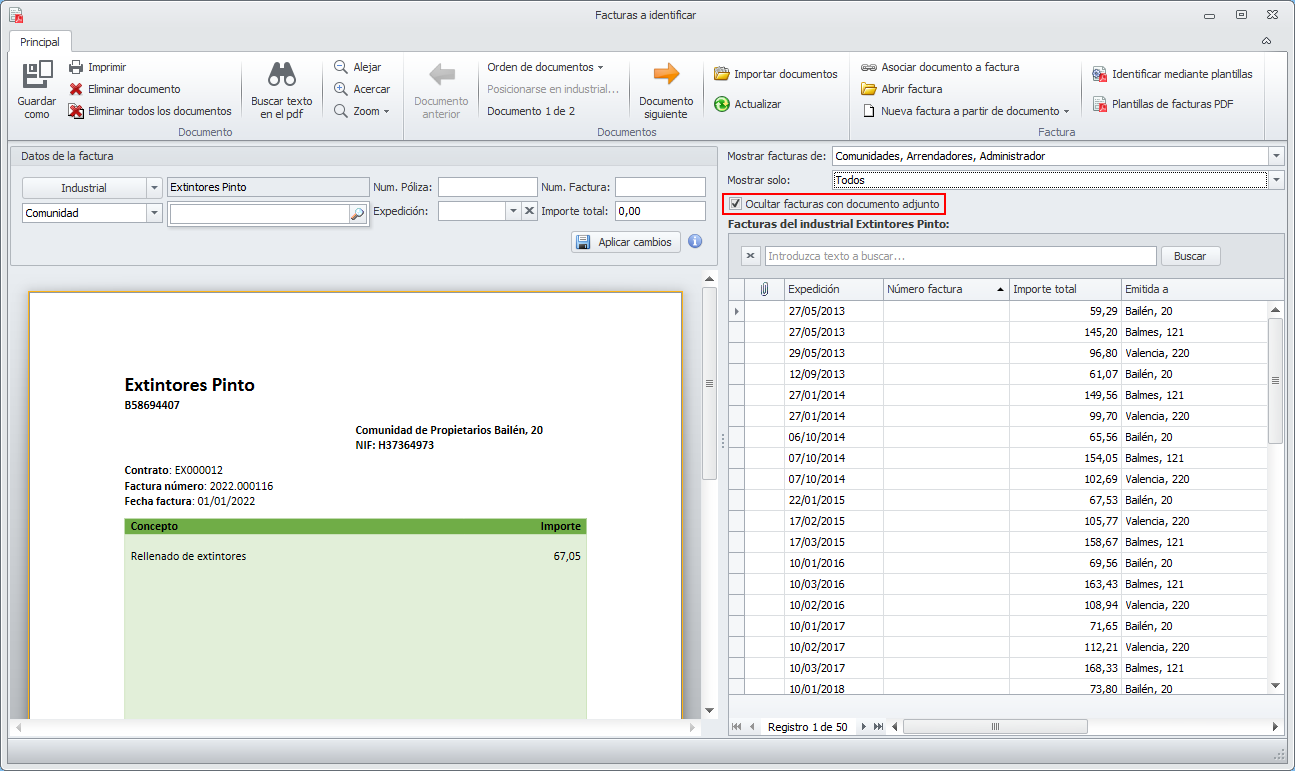
Task: Click Identificar mediante plantillas icon
Action: coord(1100,74)
